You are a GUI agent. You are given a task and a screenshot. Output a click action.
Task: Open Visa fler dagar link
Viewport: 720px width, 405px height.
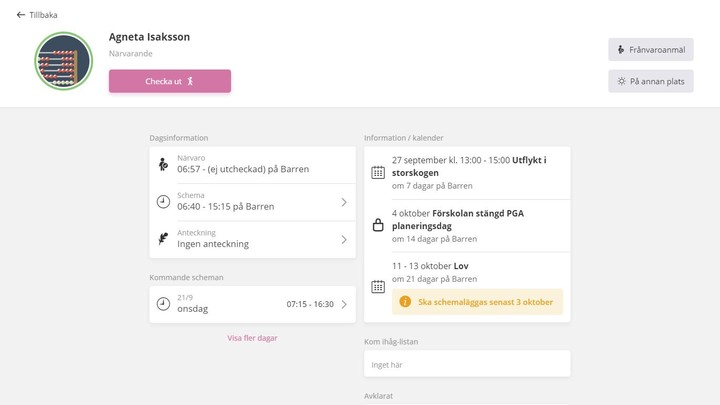point(252,338)
